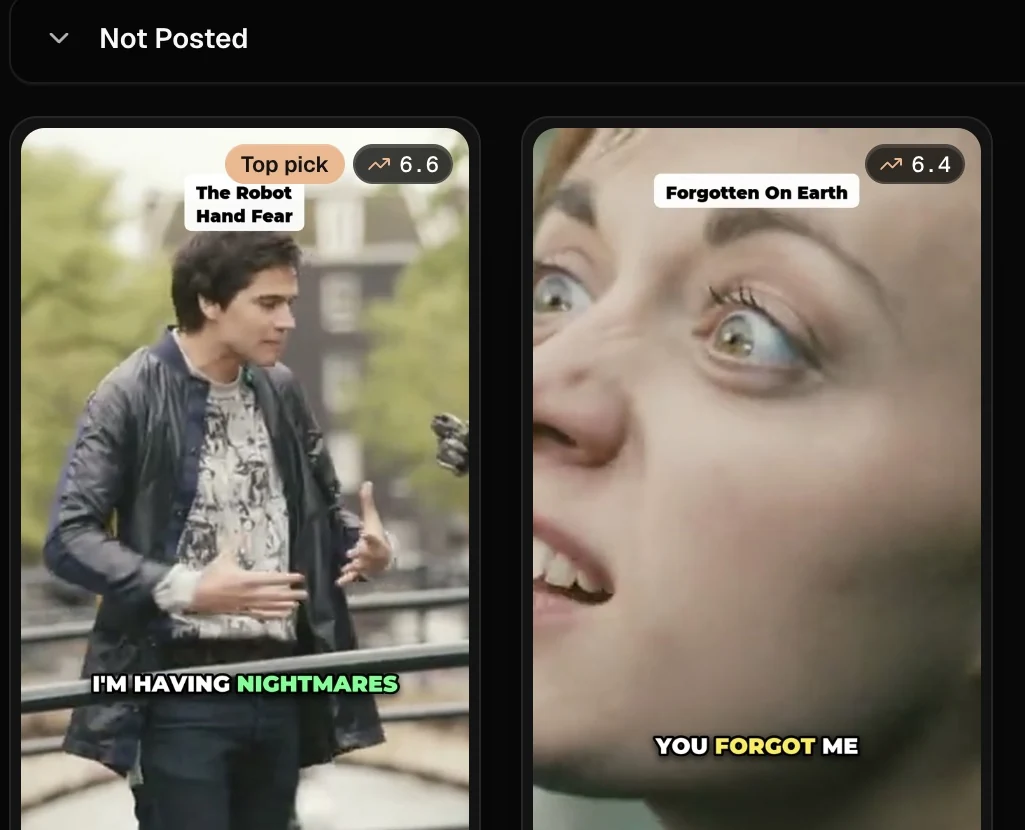Screen dimensions: 1025x830
Task: Collapse the Not Posted section chevron
Action: [59, 39]
